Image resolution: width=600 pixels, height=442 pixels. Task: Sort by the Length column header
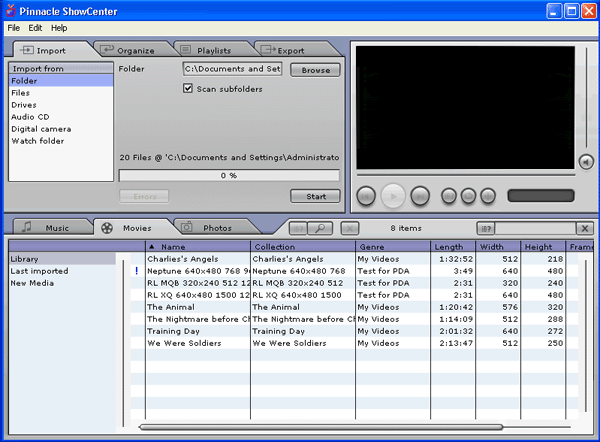(453, 247)
